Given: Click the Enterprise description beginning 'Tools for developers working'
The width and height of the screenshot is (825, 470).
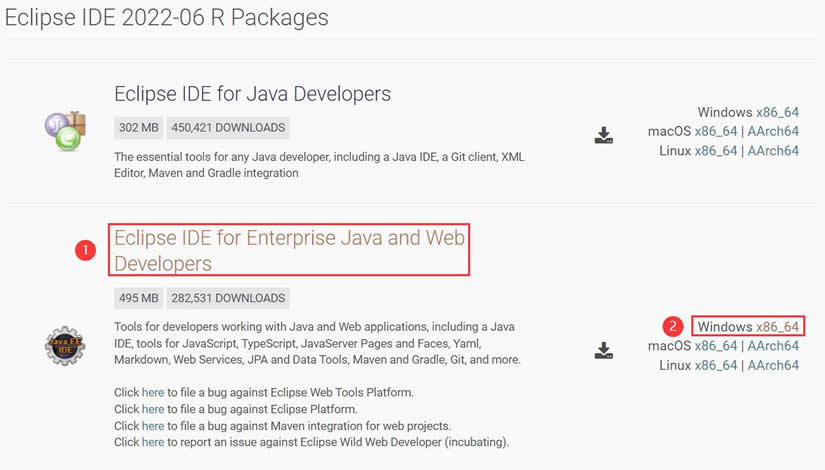Looking at the screenshot, I should [x=317, y=343].
